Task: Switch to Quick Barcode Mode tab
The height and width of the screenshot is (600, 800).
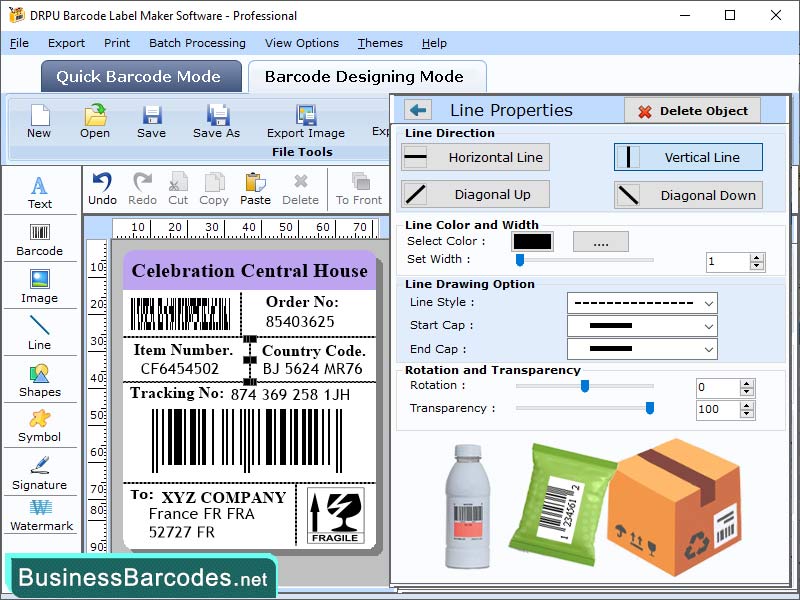Action: (140, 76)
